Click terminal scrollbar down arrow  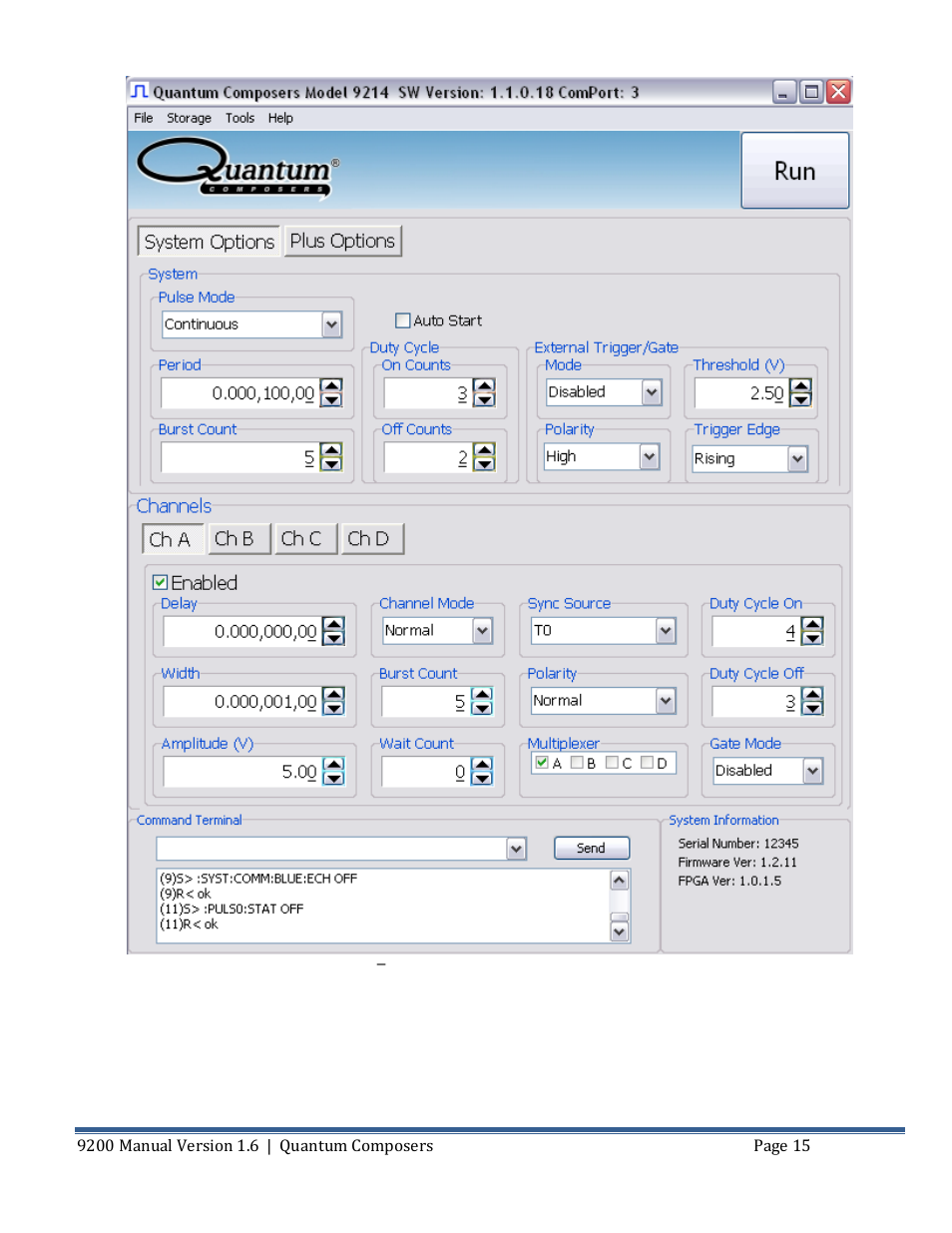click(619, 931)
